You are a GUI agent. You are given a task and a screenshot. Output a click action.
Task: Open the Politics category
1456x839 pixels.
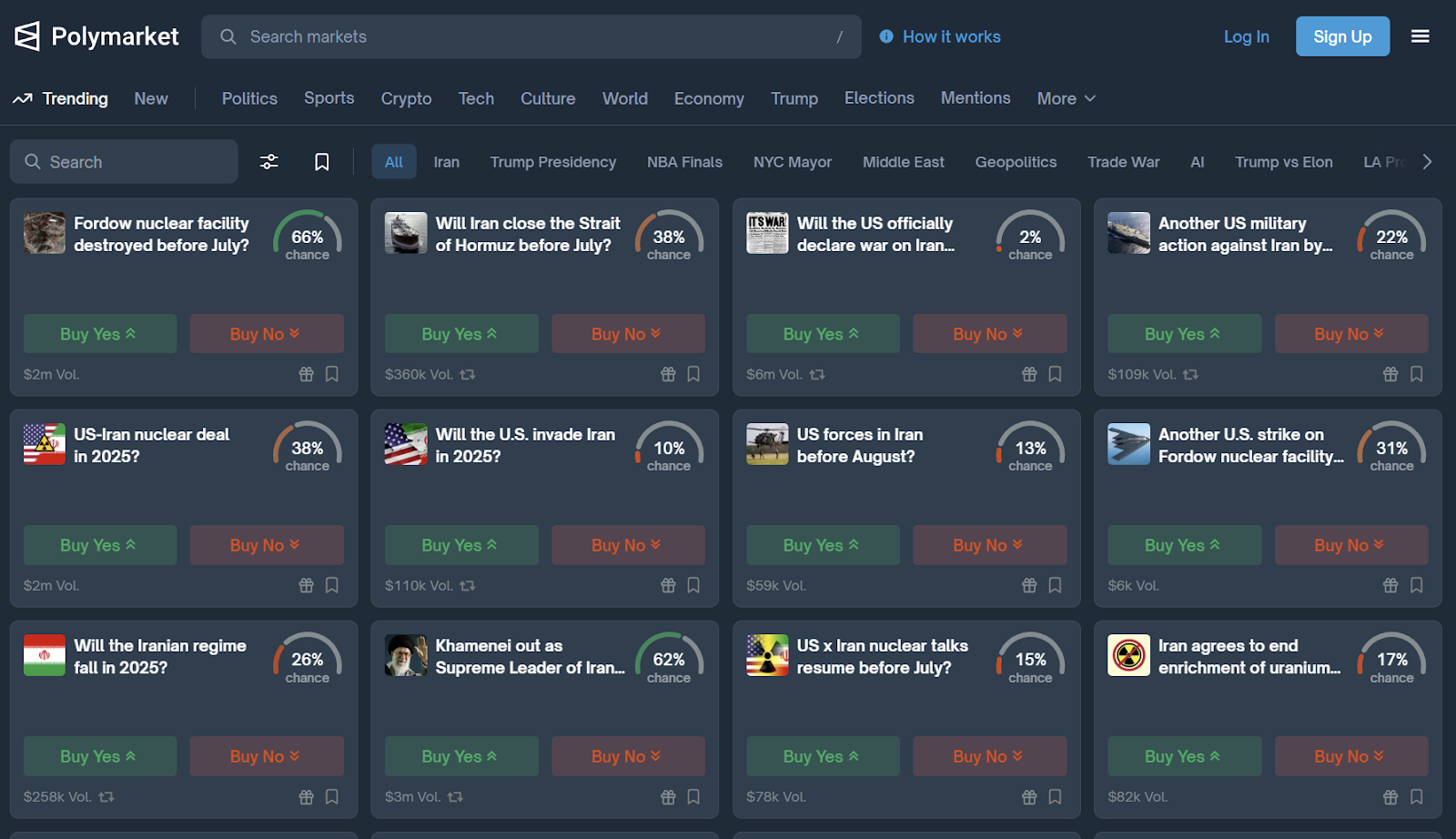(249, 98)
